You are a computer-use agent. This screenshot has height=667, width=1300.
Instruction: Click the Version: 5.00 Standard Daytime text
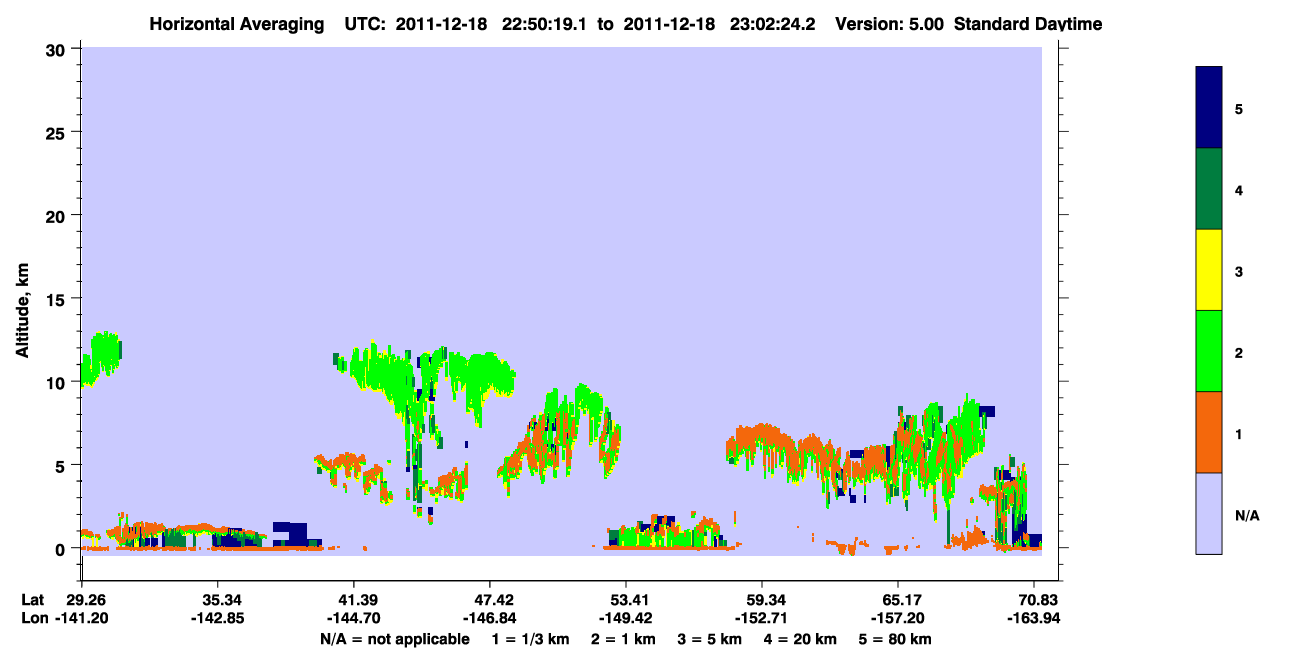tap(968, 24)
